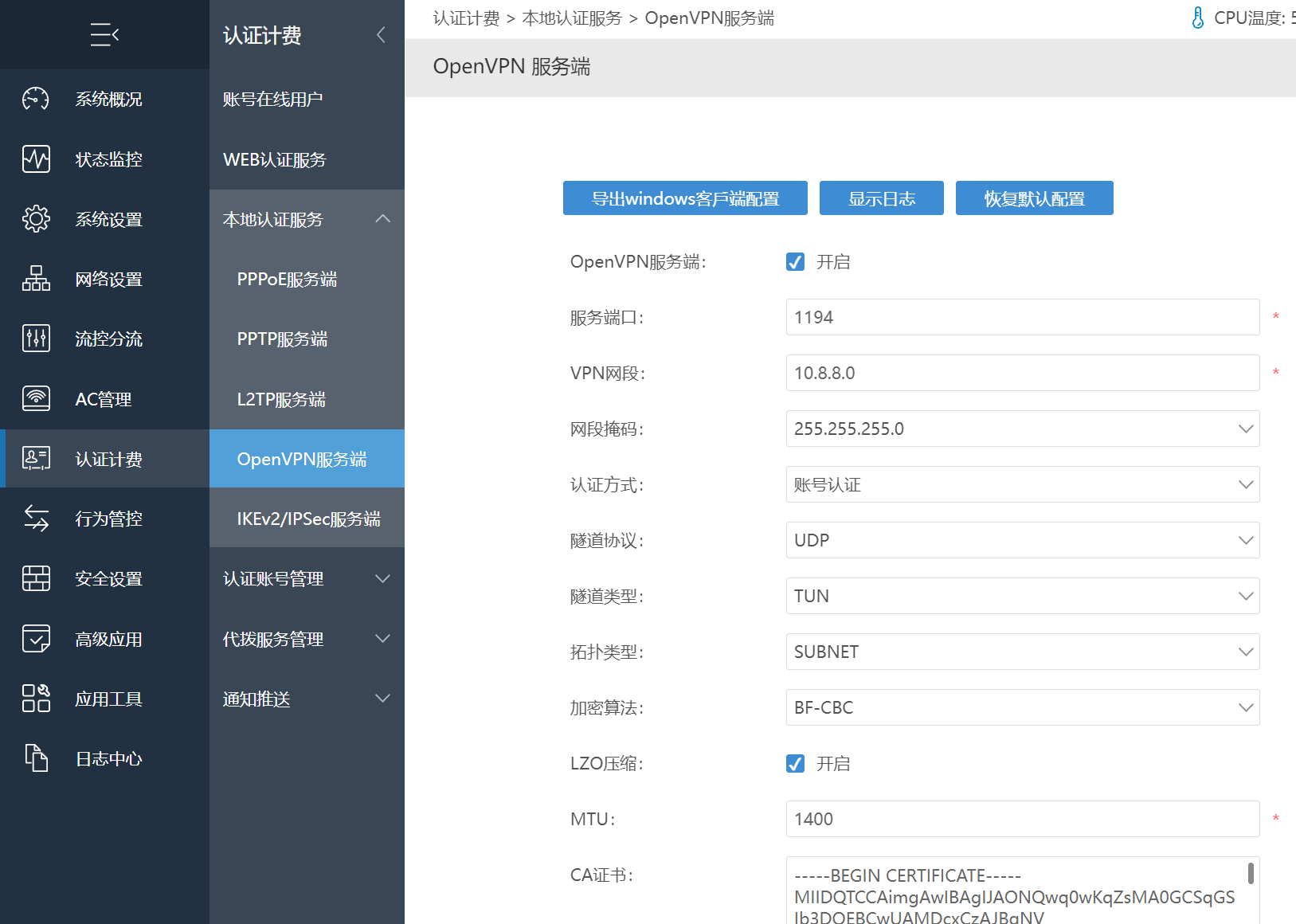Open the 隧道协议 UDP dropdown
The image size is (1296, 924).
1022,540
